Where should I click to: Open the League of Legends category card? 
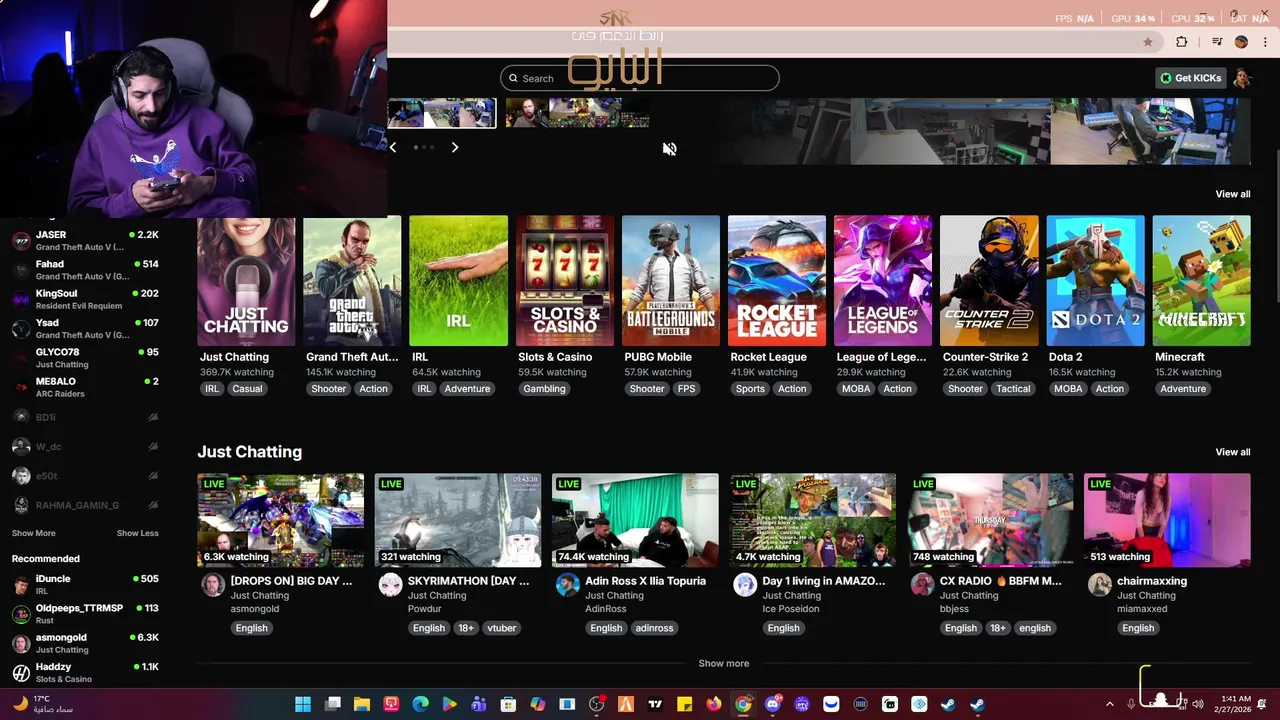[x=882, y=281]
